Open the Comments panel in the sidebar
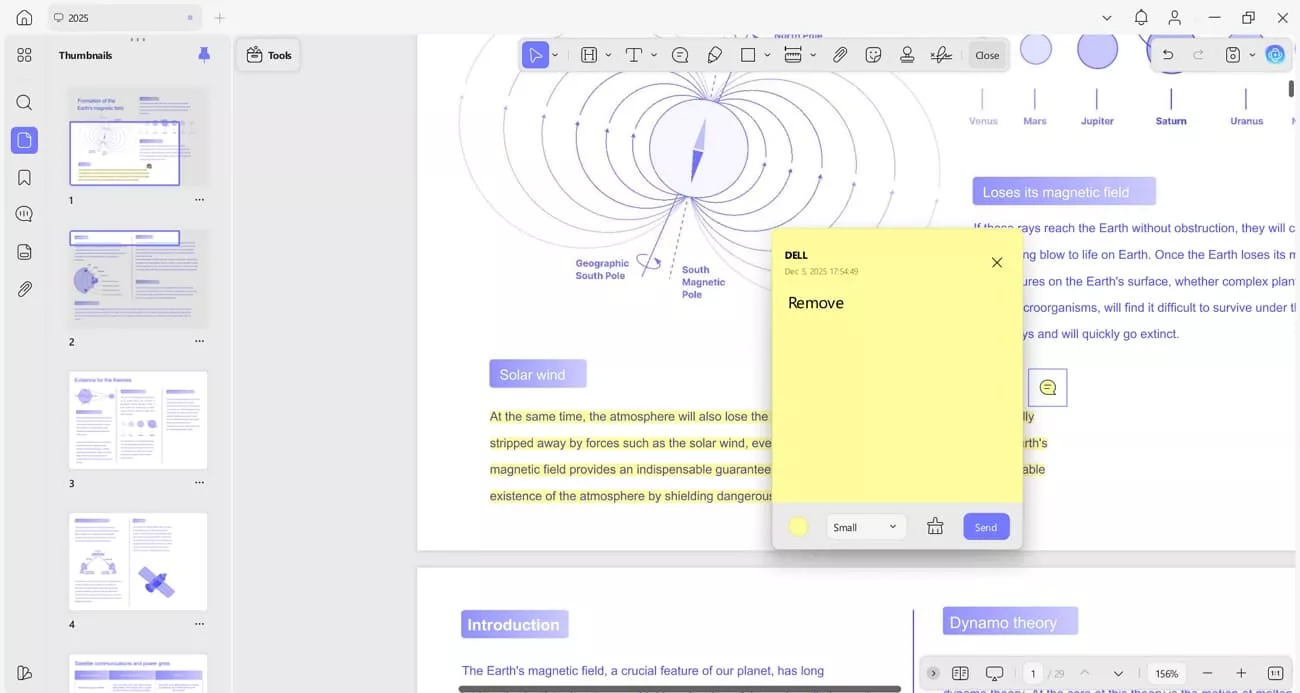The image size is (1300, 693). [24, 213]
